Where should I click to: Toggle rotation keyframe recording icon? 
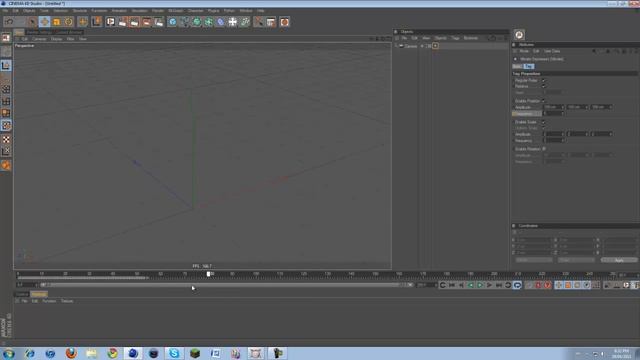point(577,285)
